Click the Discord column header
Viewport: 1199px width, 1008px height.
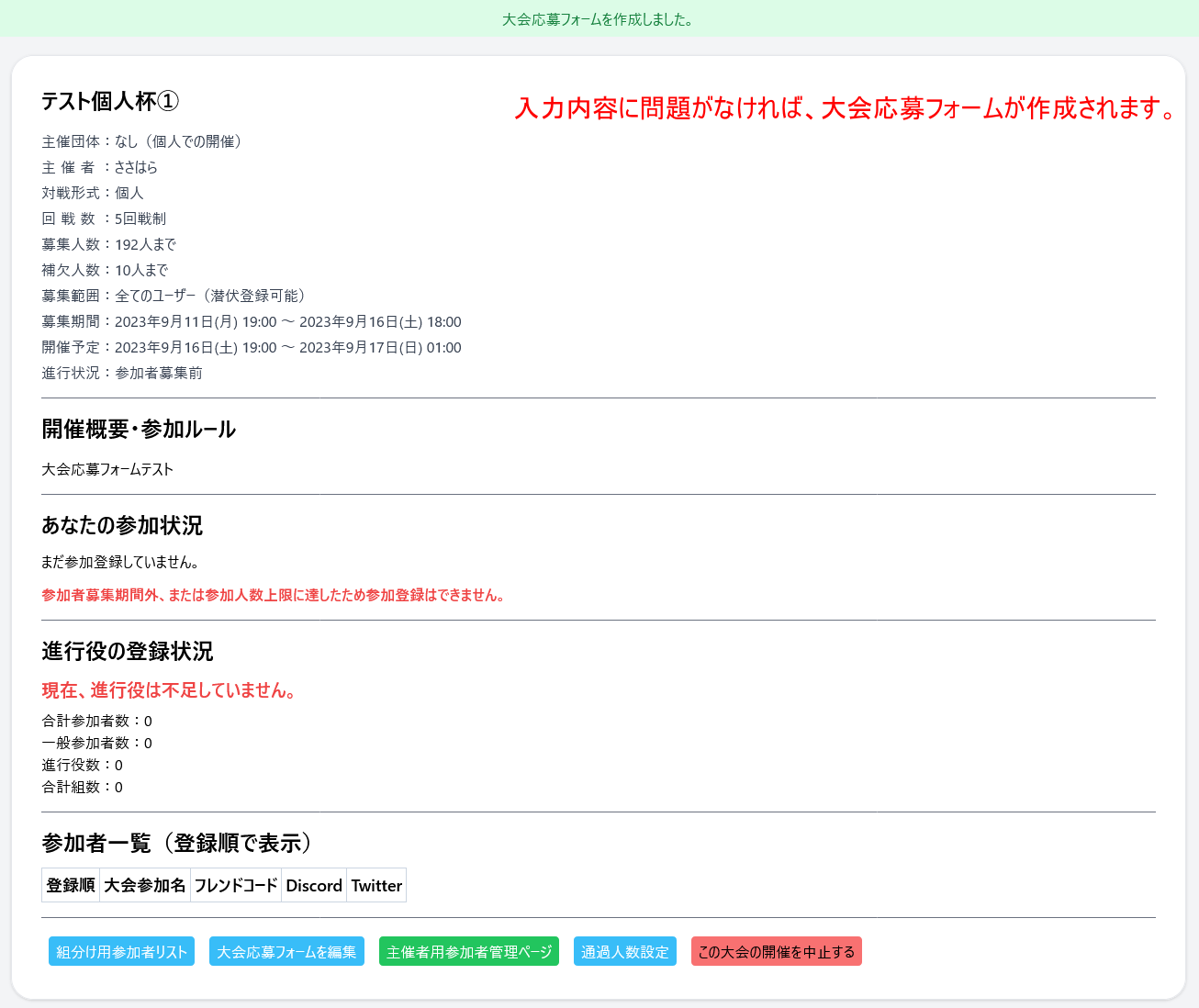(313, 885)
